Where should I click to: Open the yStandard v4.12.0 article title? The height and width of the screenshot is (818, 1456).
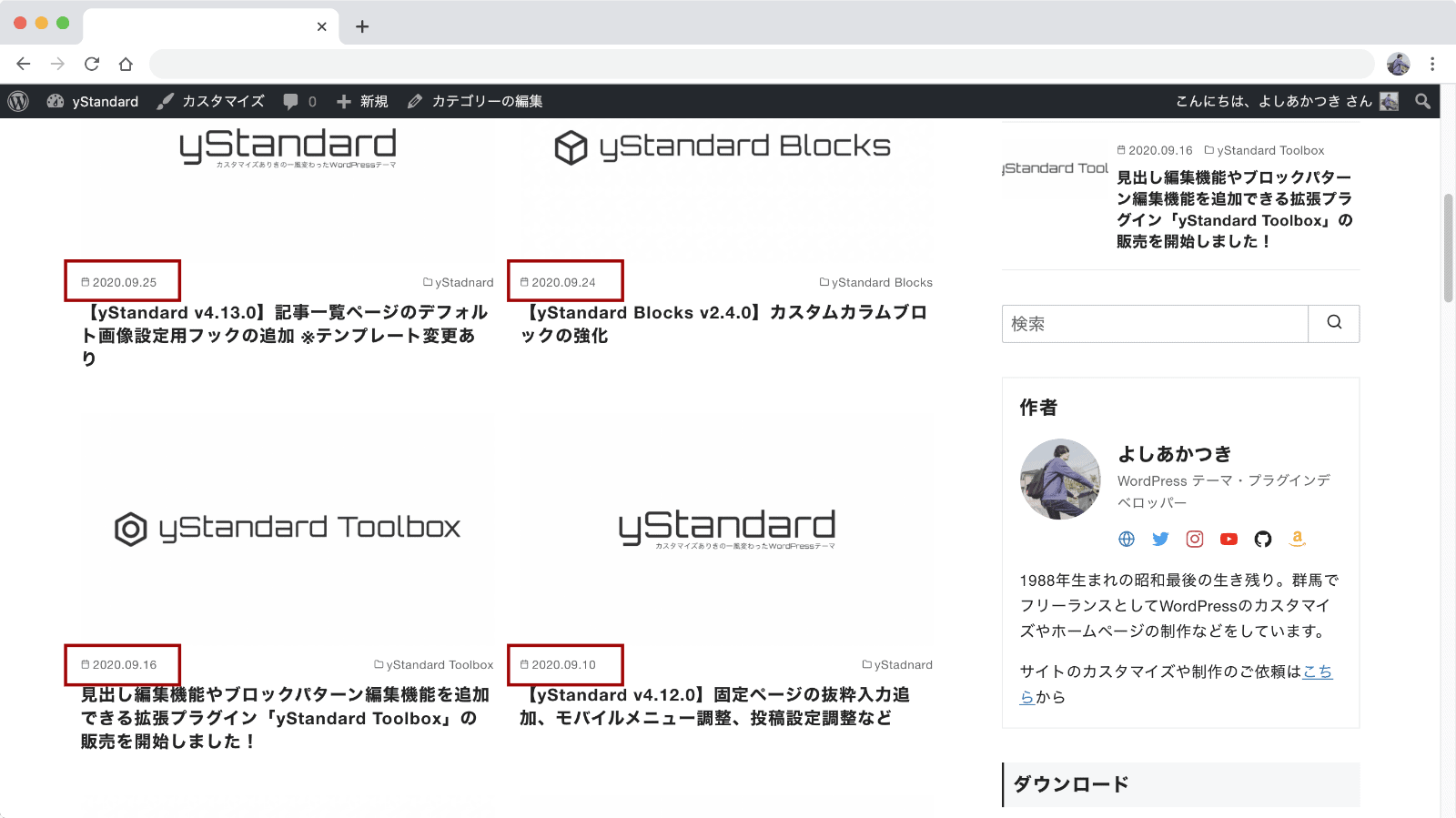point(714,705)
